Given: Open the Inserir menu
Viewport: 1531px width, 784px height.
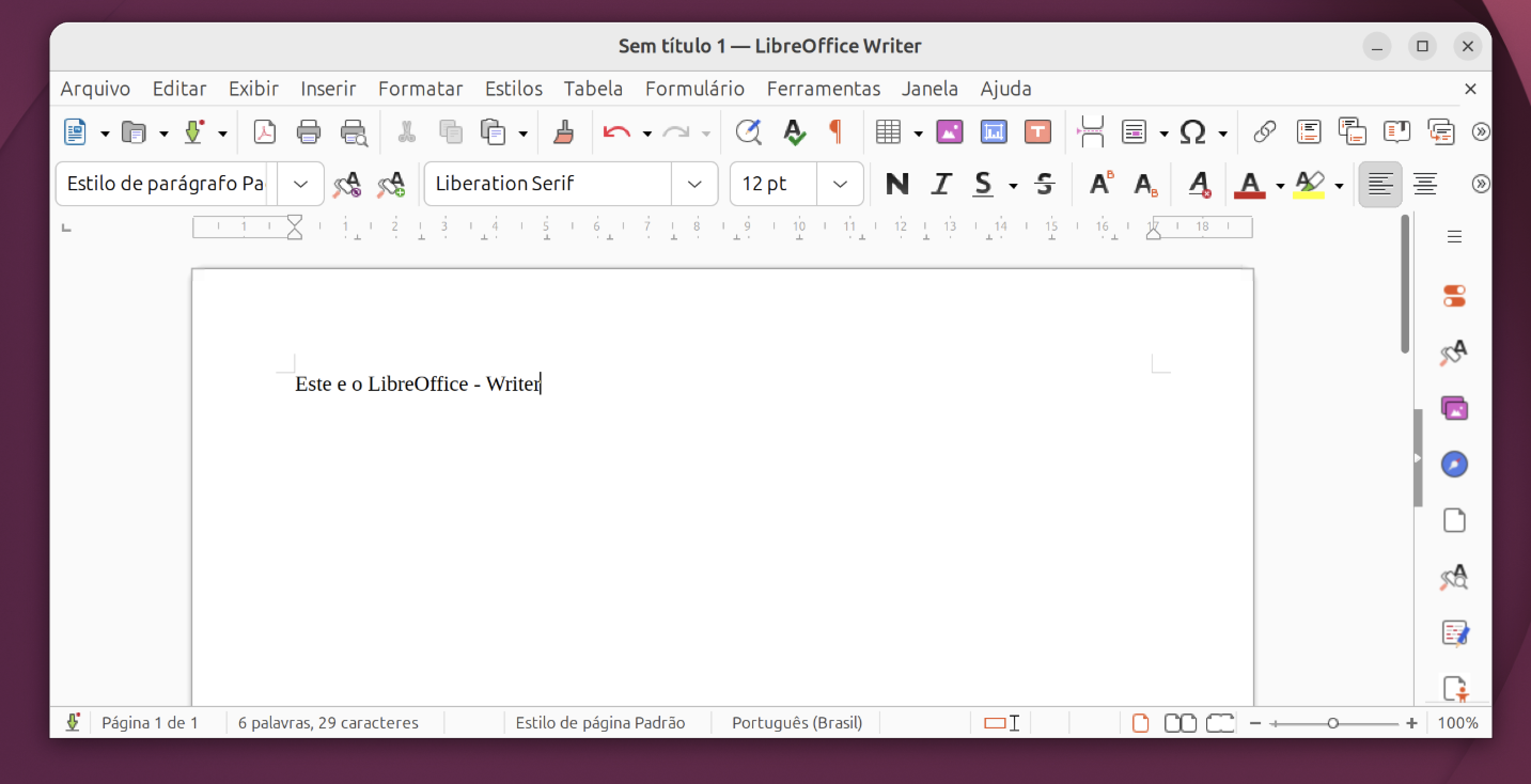Looking at the screenshot, I should pos(328,89).
